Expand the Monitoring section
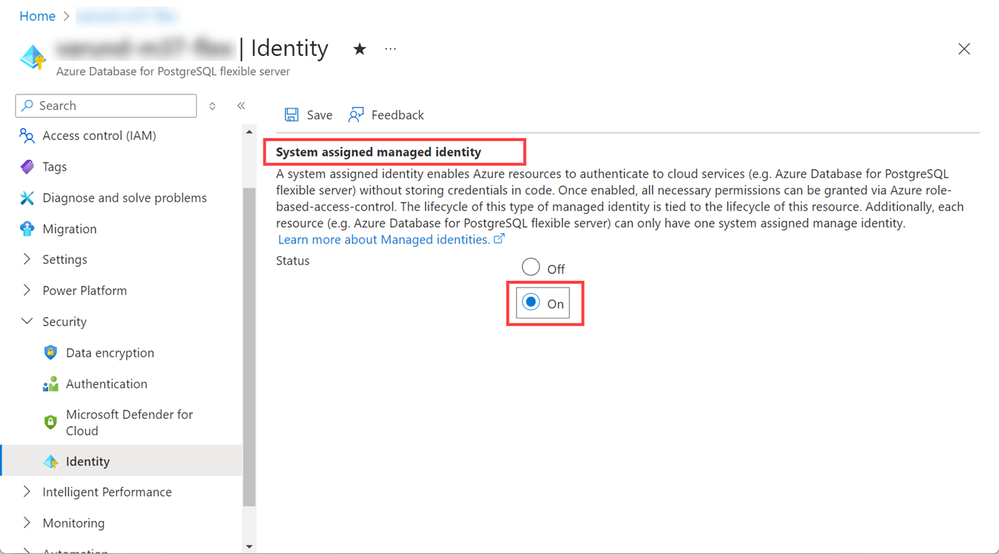This screenshot has width=999, height=554. pyautogui.click(x=27, y=523)
